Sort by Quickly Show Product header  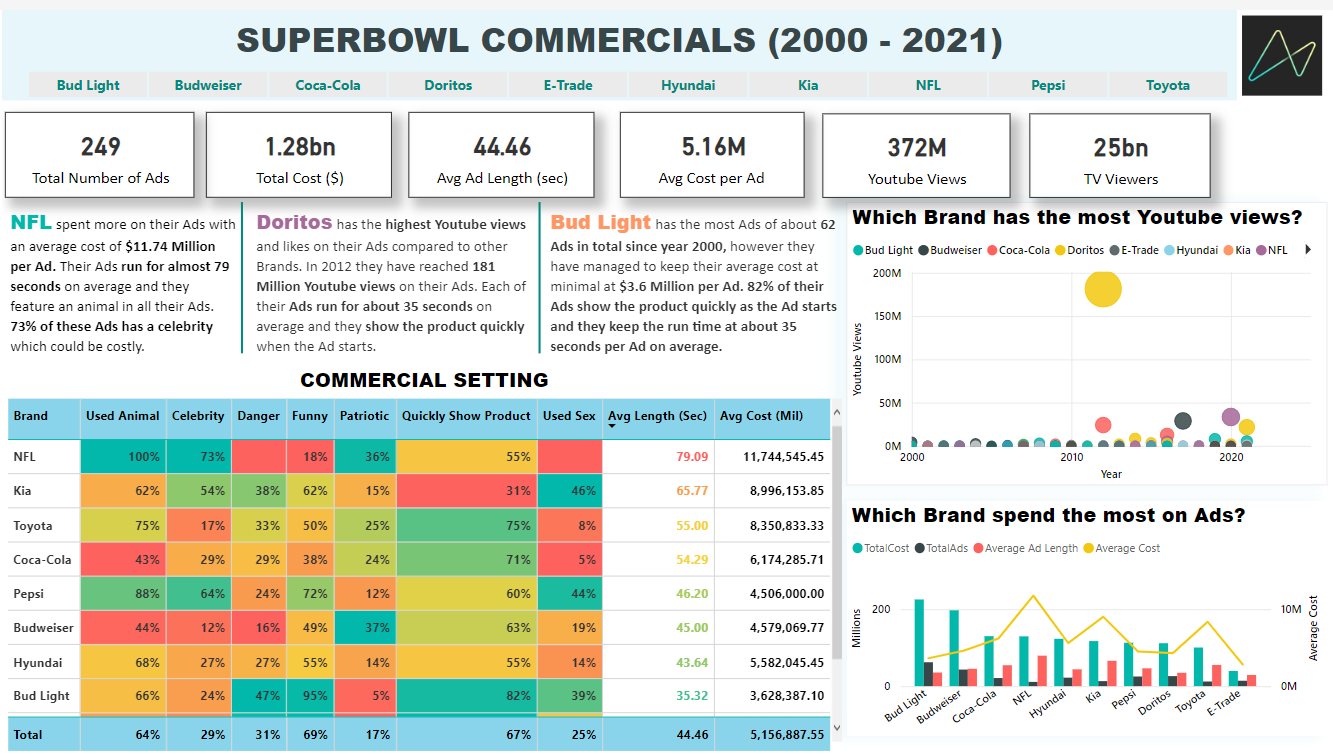pyautogui.click(x=466, y=416)
